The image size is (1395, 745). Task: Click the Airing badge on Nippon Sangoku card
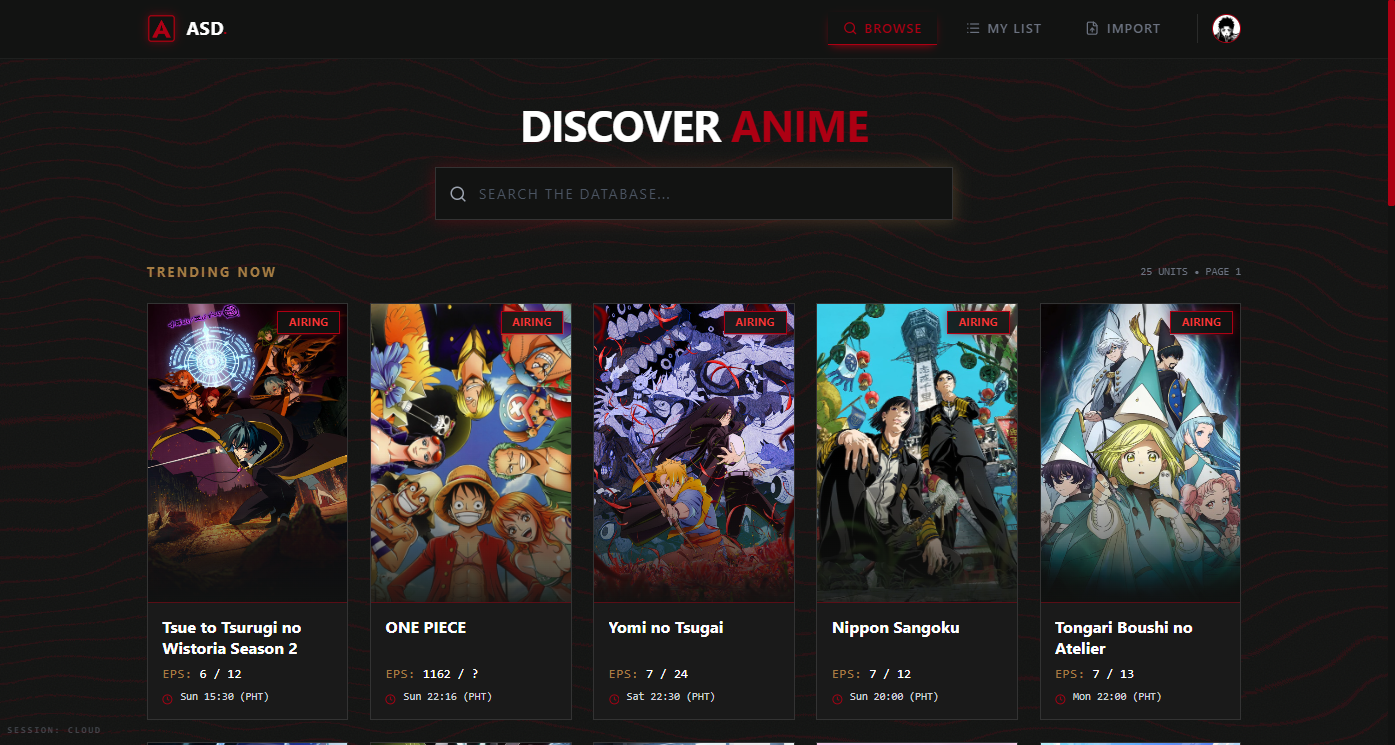click(x=978, y=322)
